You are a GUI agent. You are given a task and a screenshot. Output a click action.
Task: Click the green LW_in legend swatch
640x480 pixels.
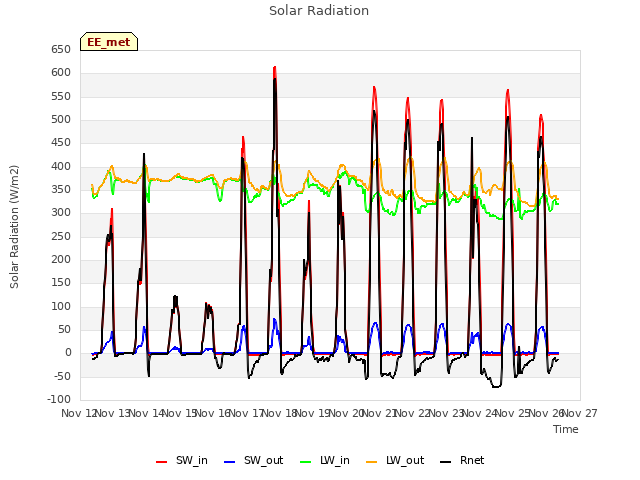click(306, 462)
